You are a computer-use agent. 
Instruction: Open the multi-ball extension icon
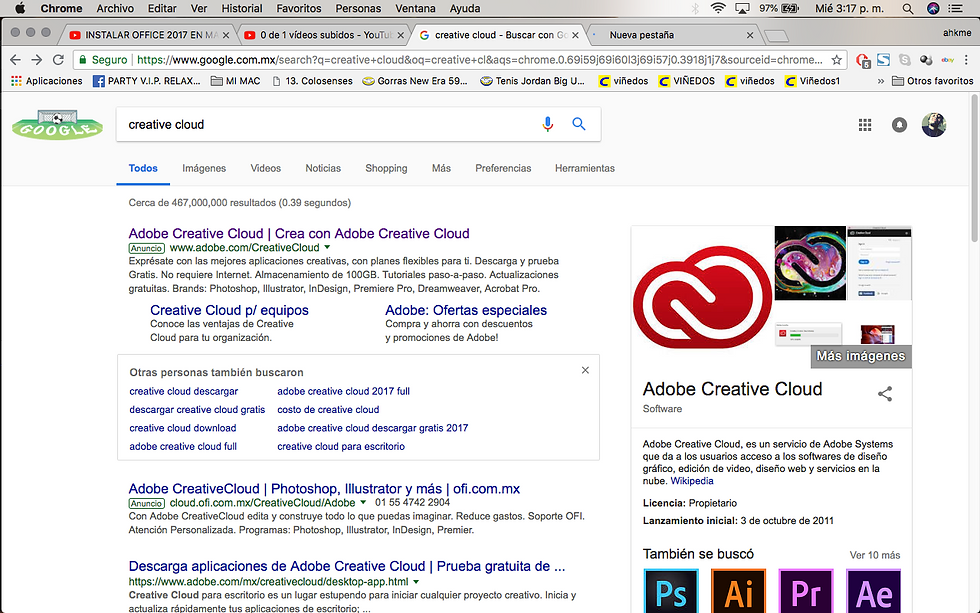tap(926, 60)
